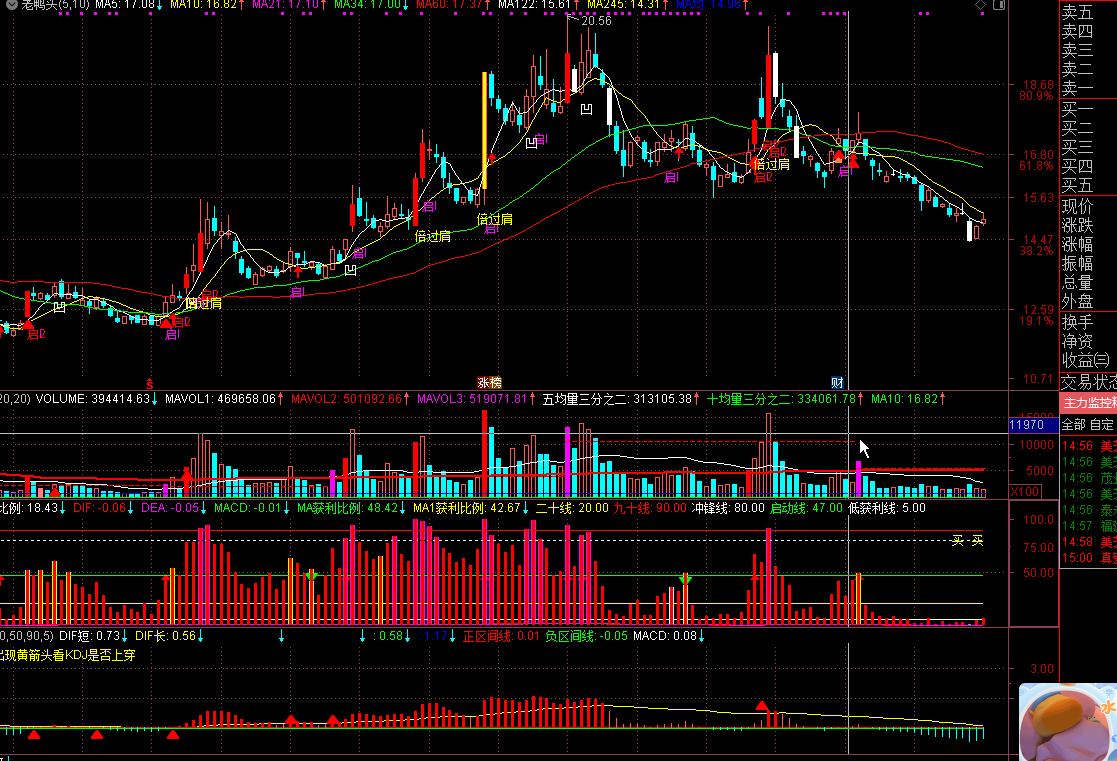
Task: Click the 主力监控 panel header
Action: pos(1090,403)
